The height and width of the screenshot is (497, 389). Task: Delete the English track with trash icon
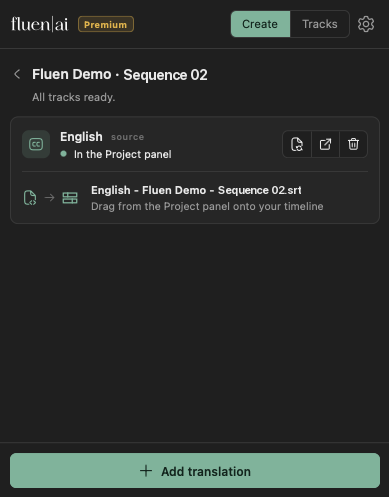pyautogui.click(x=353, y=144)
